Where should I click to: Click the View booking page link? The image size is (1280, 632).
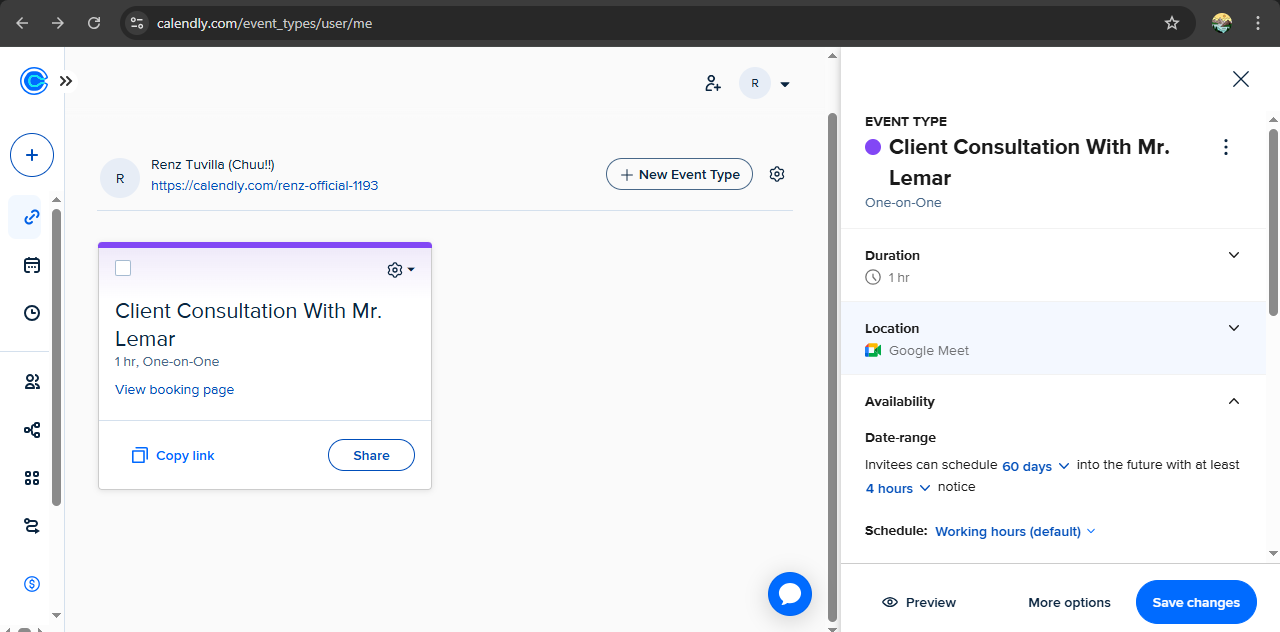[x=175, y=390]
